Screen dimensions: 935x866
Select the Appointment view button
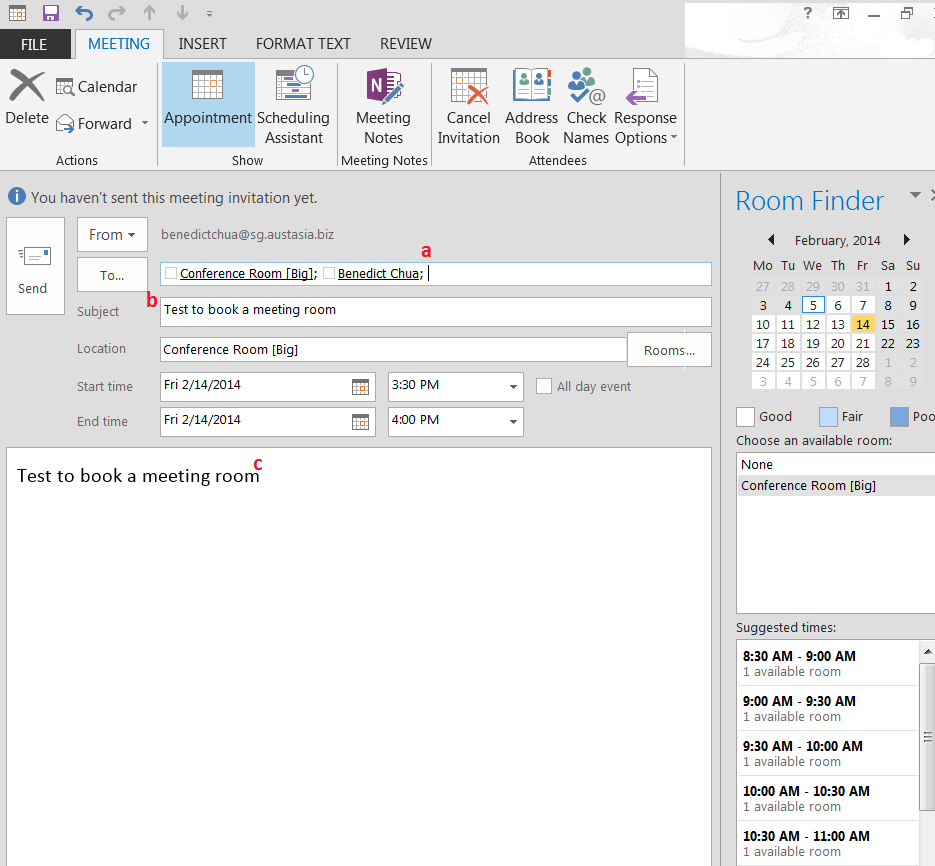coord(208,105)
